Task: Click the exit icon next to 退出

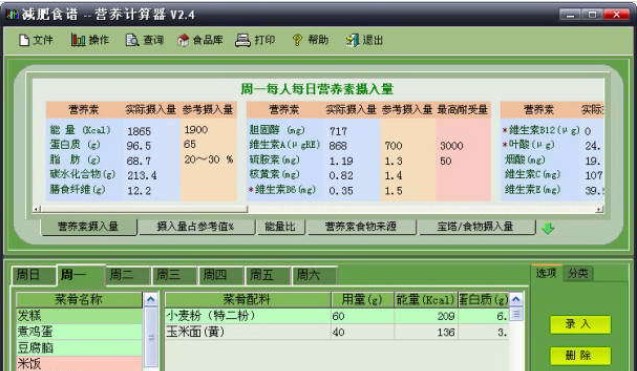Action: (x=352, y=40)
